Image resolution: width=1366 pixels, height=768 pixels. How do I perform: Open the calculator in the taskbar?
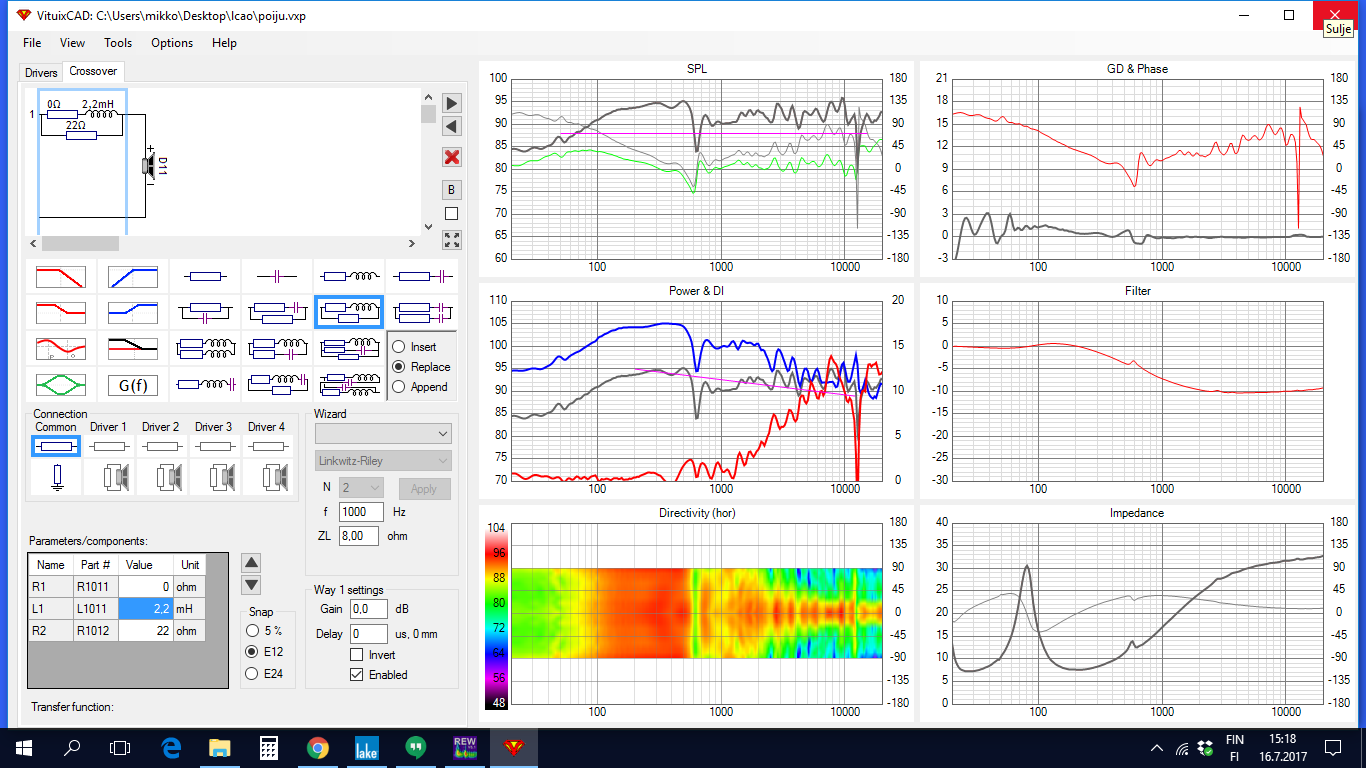[268, 748]
